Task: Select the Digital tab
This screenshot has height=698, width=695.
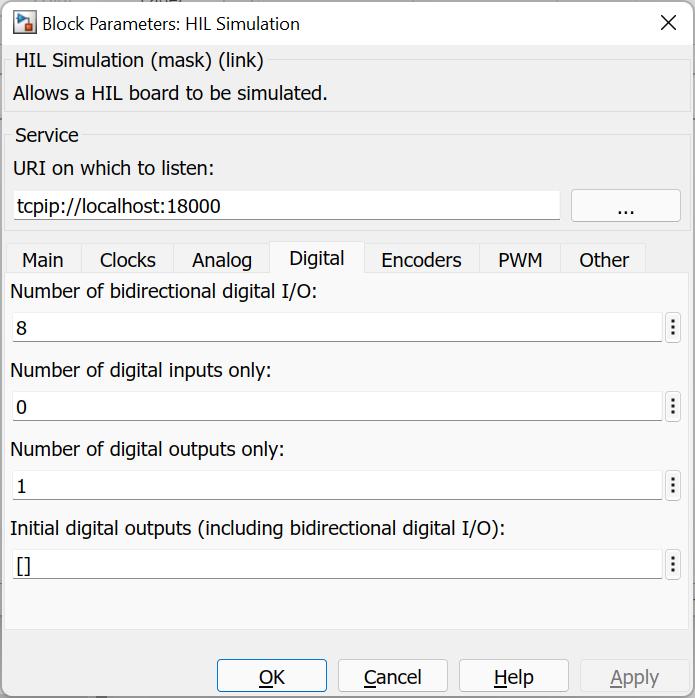Action: (x=317, y=259)
